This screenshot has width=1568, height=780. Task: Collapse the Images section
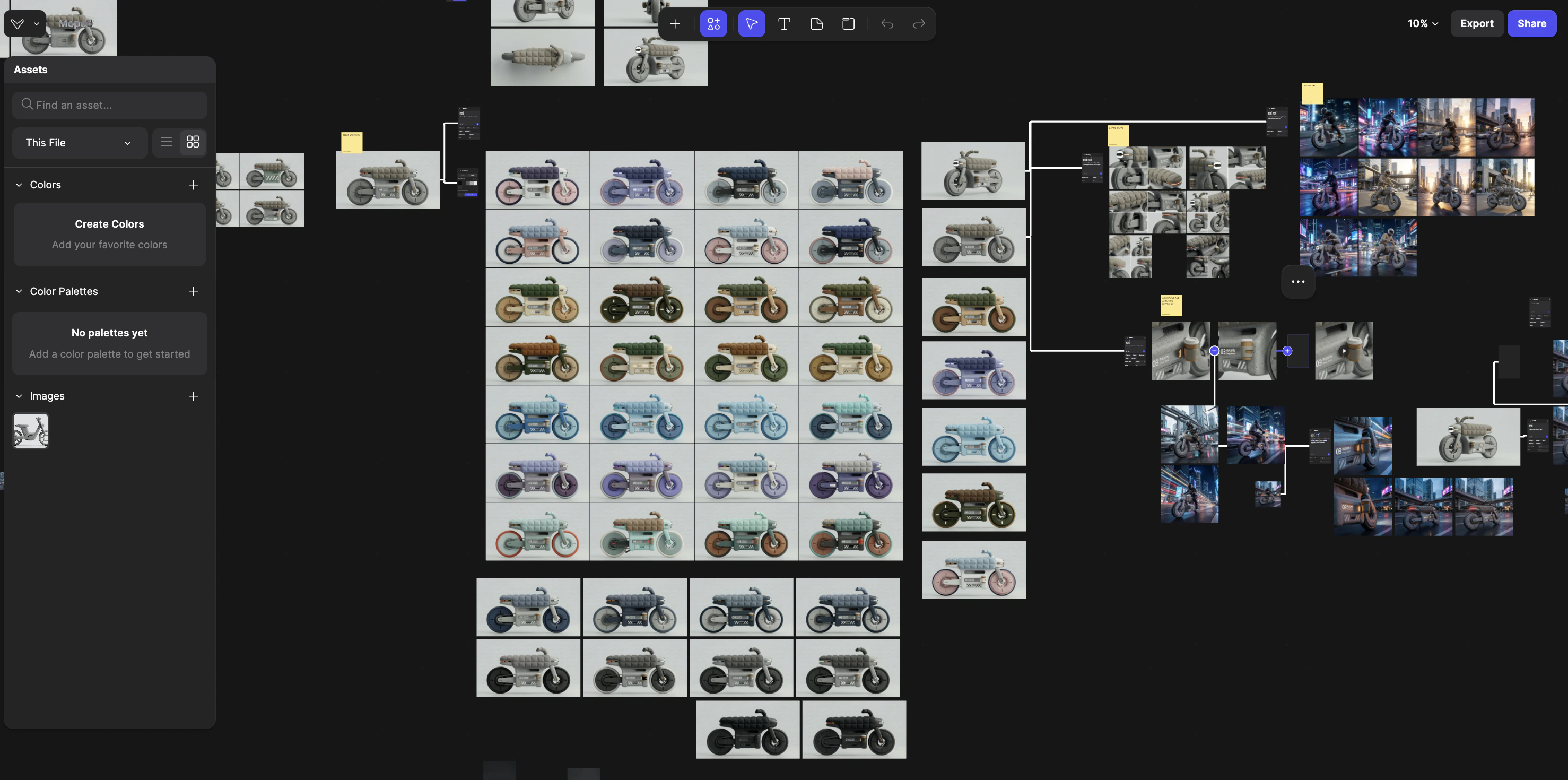18,396
